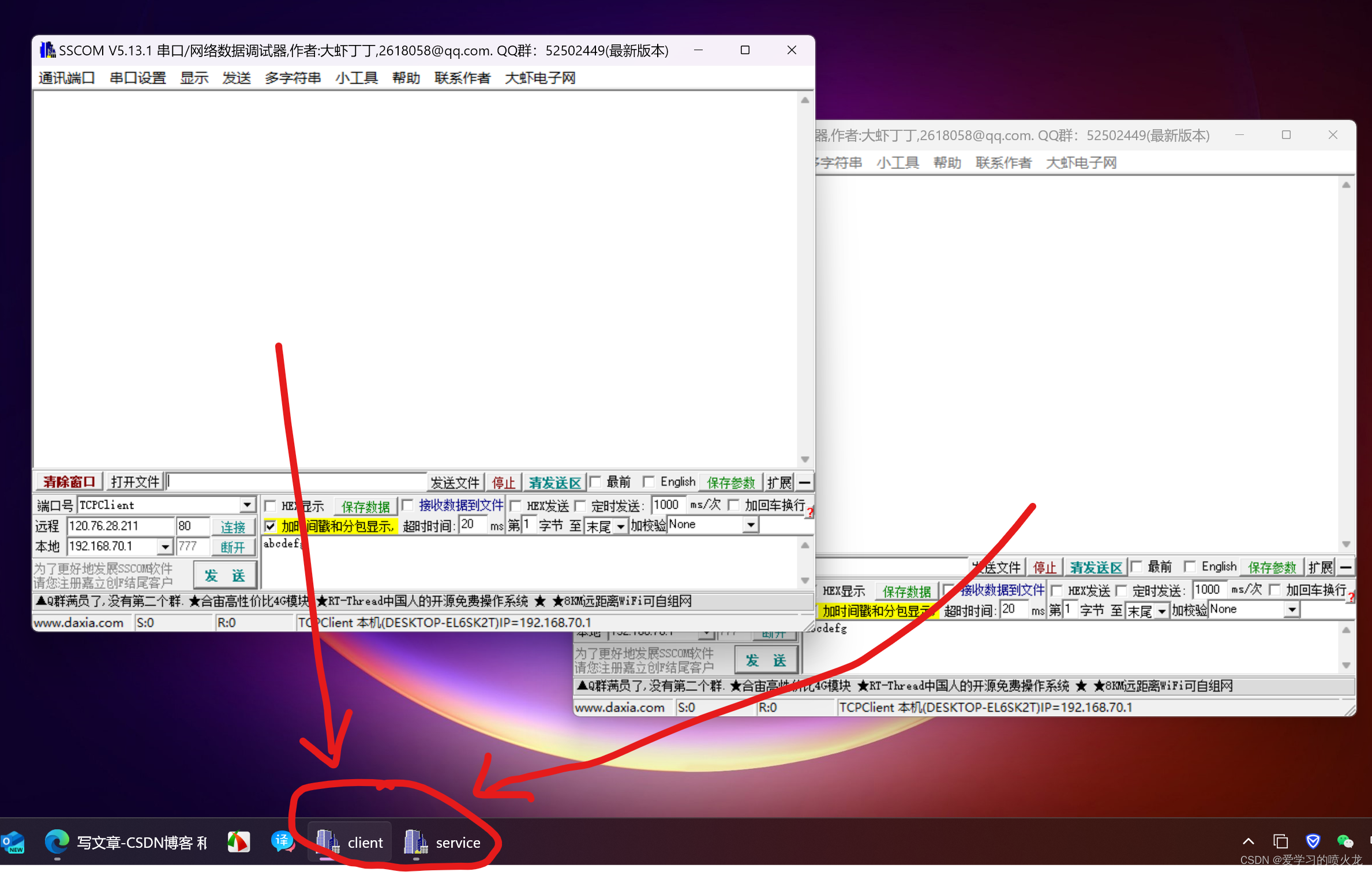Enable the HEX显示 checkbox
Screen dimensions: 1372x872
[x=271, y=505]
